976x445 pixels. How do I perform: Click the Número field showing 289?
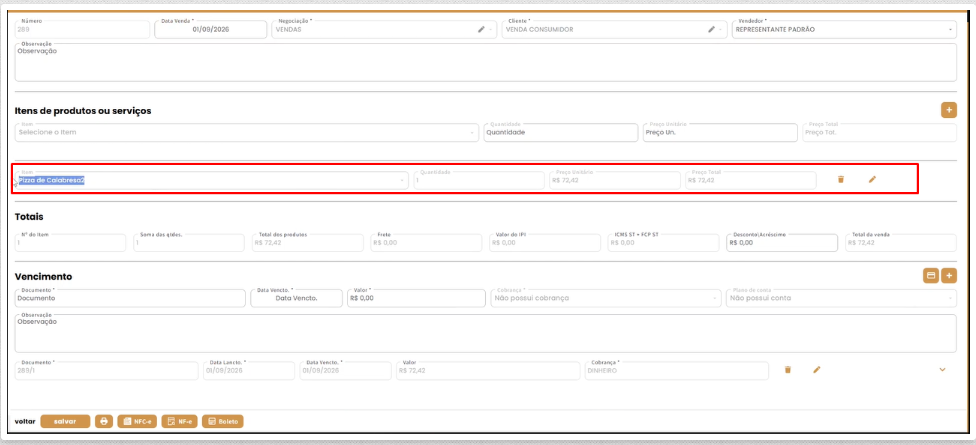[x=82, y=29]
